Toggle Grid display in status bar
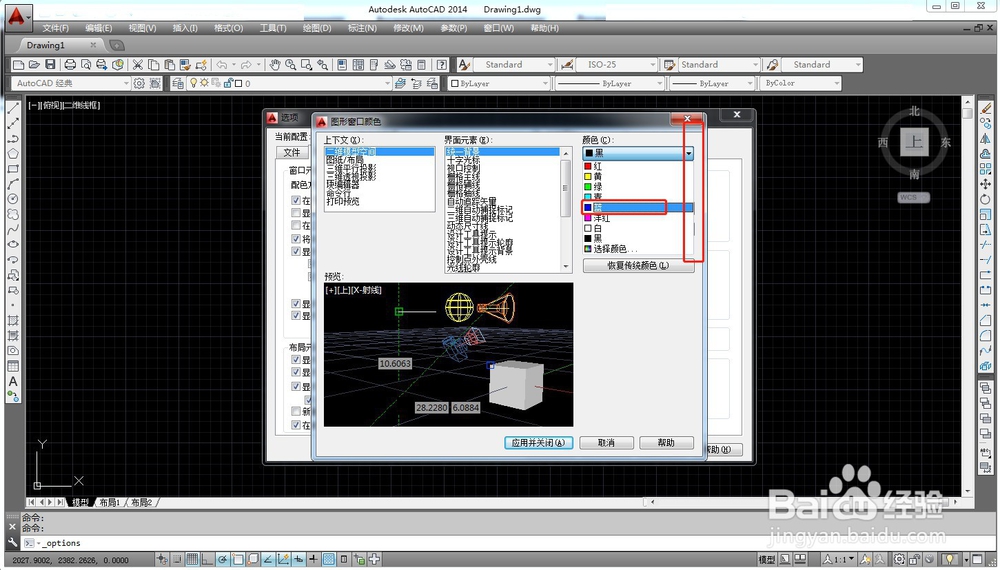 tap(192, 560)
